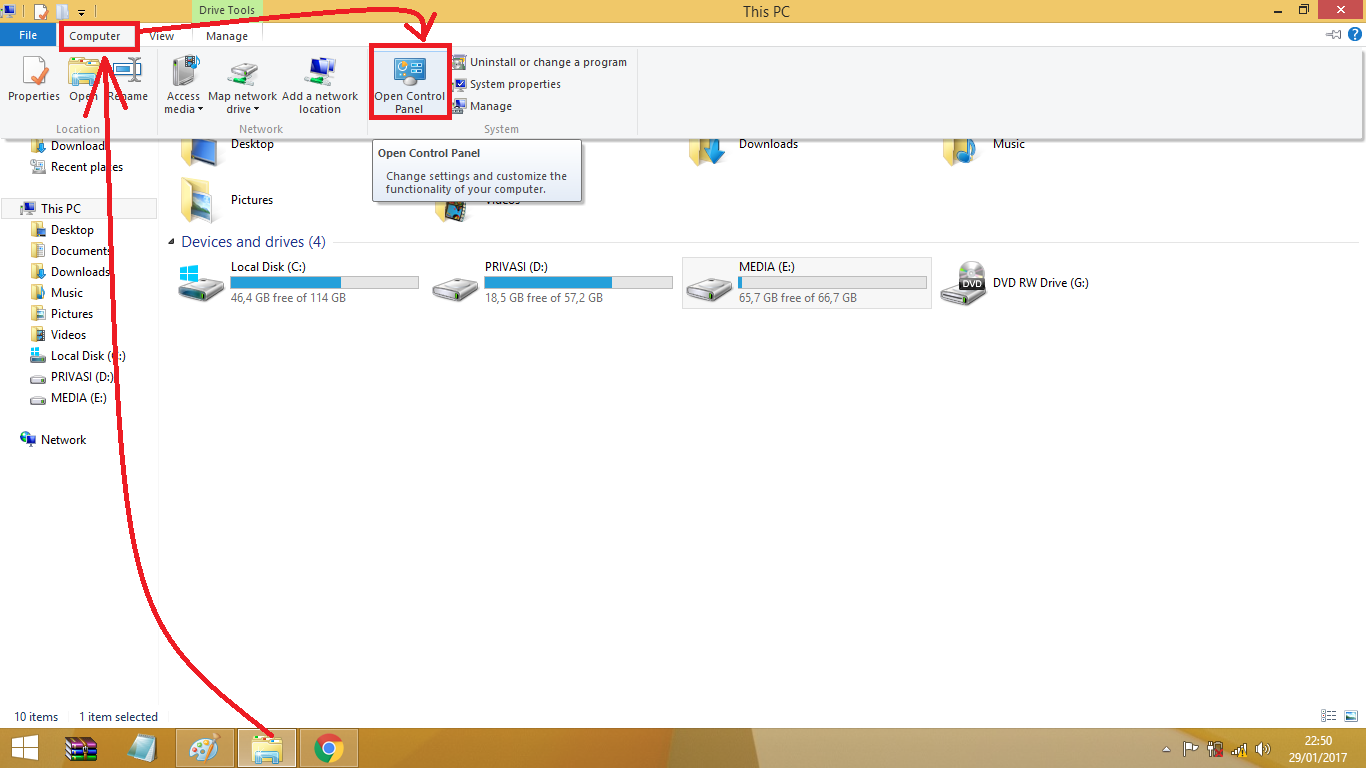Screen dimensions: 1366x768
Task: Select the Properties icon in the ribbon
Action: [33, 80]
